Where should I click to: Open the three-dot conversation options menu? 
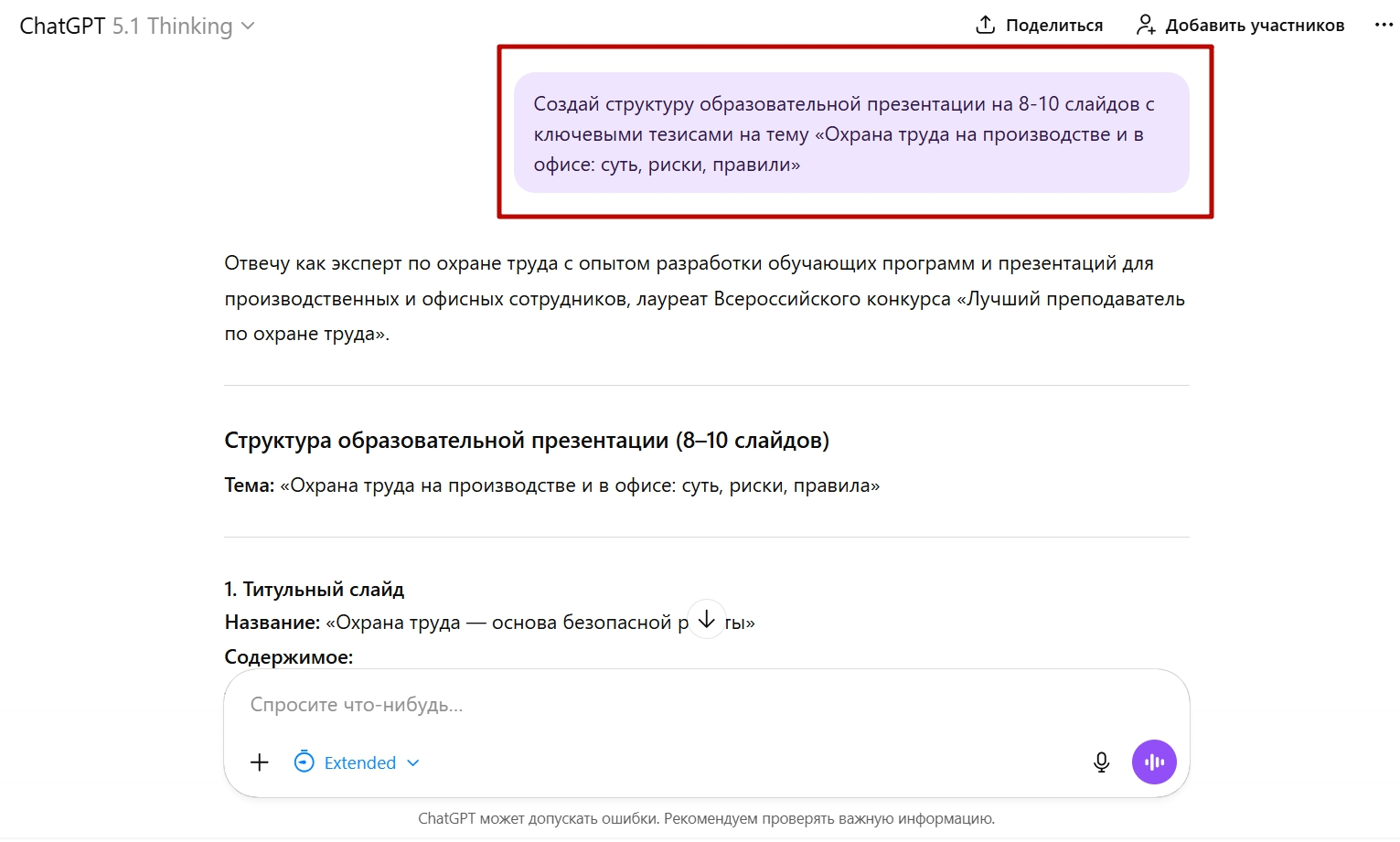click(x=1384, y=25)
